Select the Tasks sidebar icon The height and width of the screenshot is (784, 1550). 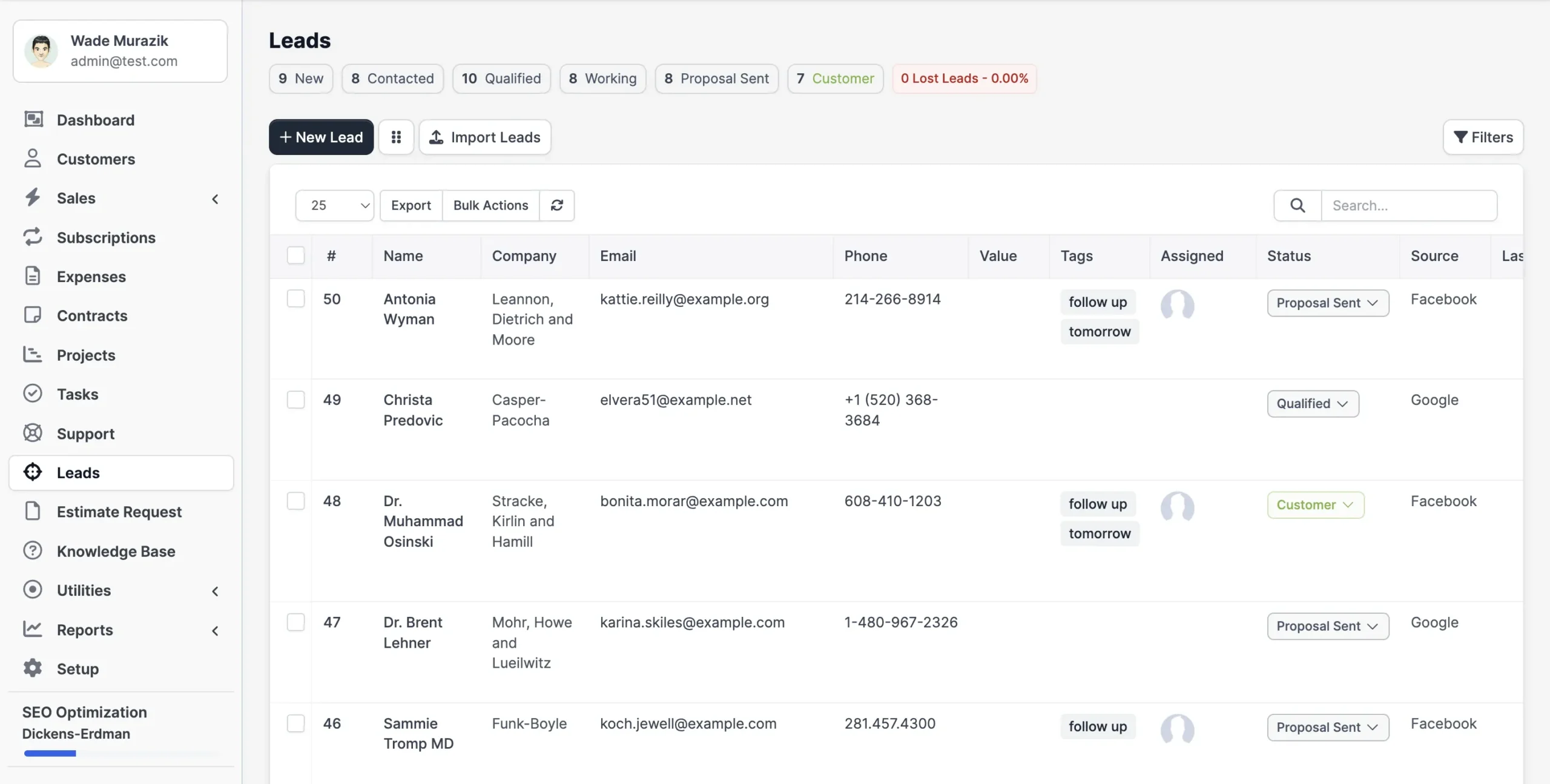33,394
